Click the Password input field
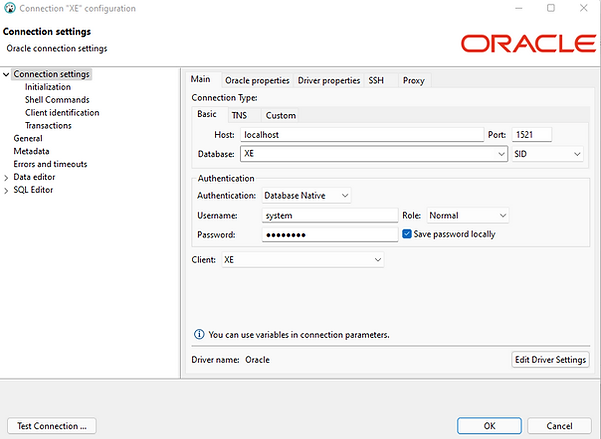This screenshot has width=601, height=439. pos(330,235)
